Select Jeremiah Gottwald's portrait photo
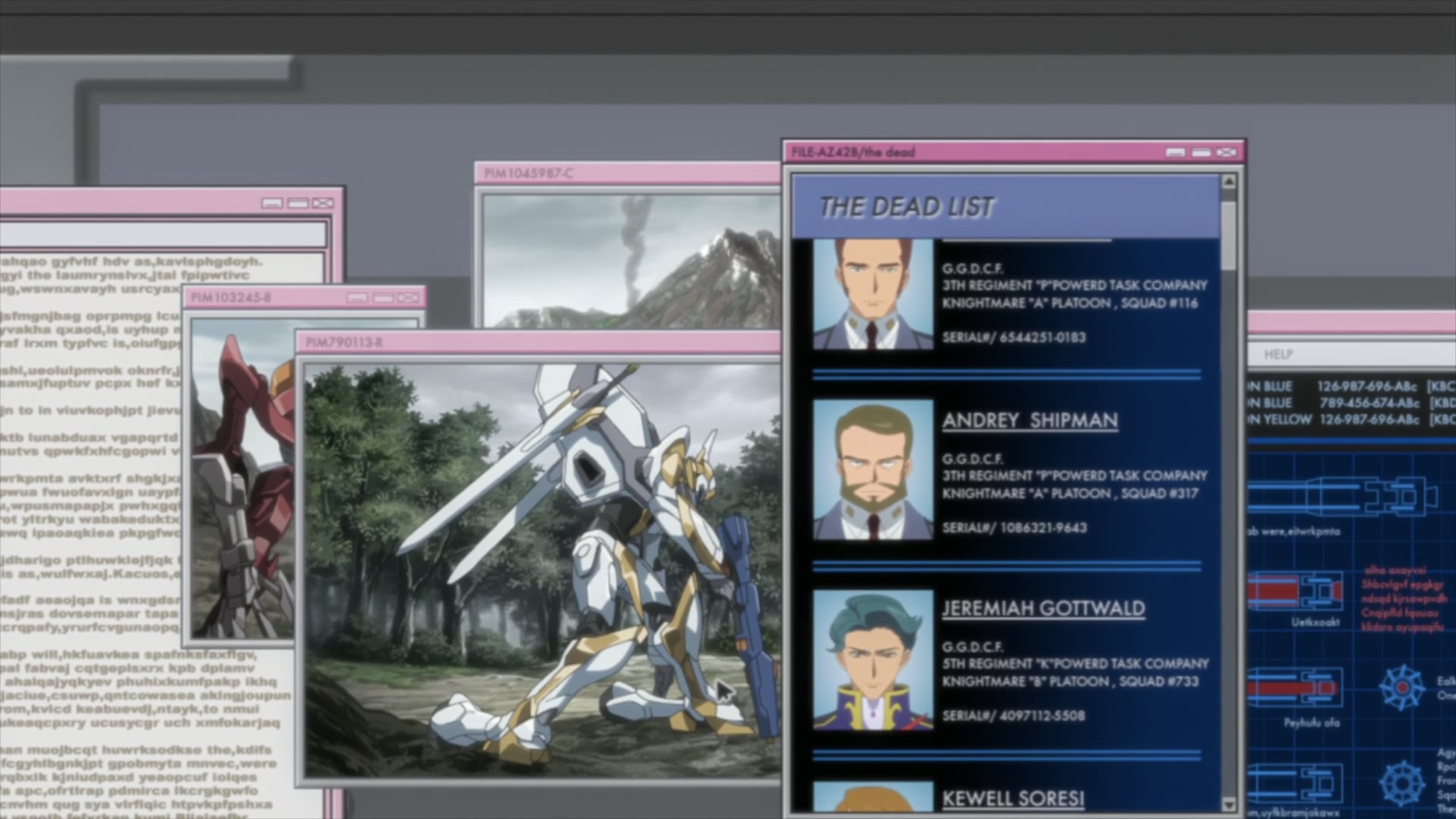The width and height of the screenshot is (1456, 819). (873, 660)
